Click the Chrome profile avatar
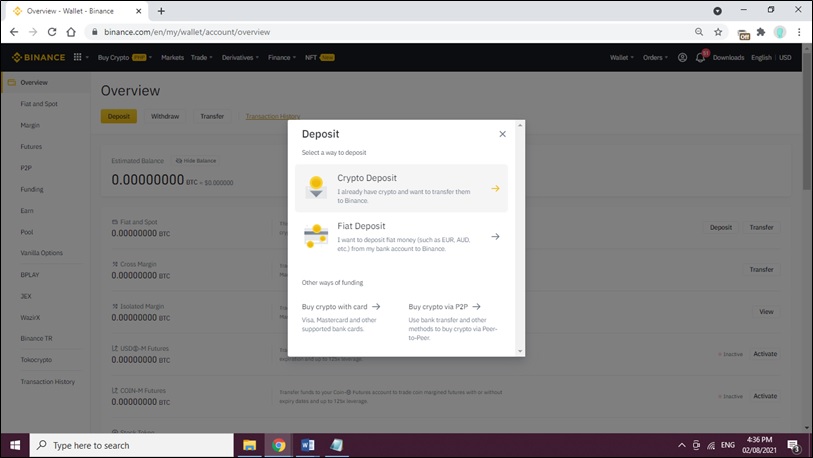813x458 pixels. tap(780, 32)
